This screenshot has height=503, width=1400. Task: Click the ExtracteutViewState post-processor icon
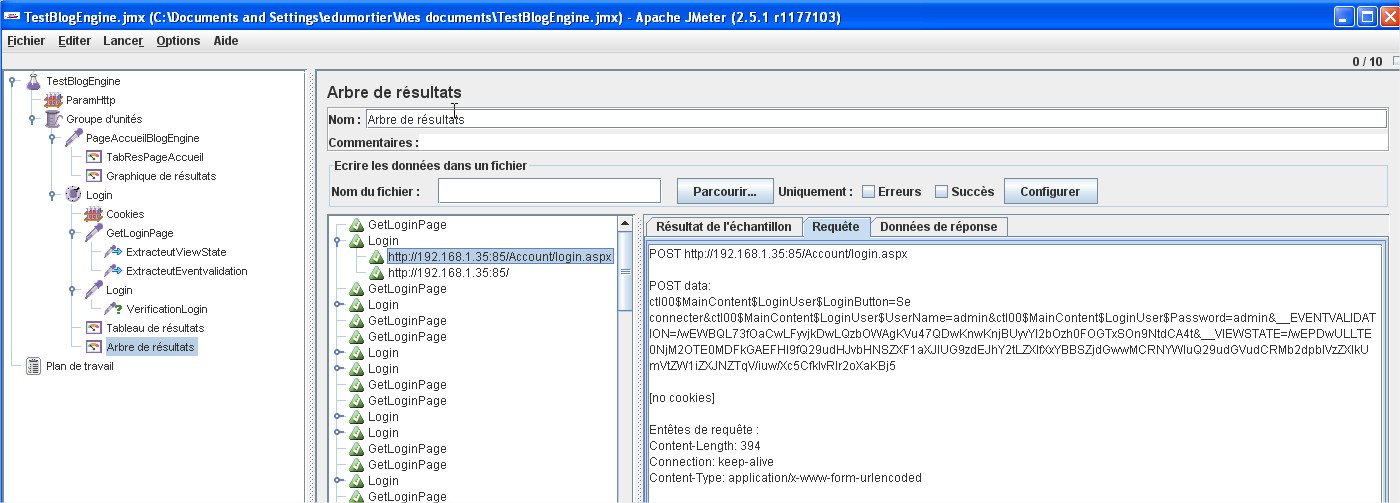(113, 252)
